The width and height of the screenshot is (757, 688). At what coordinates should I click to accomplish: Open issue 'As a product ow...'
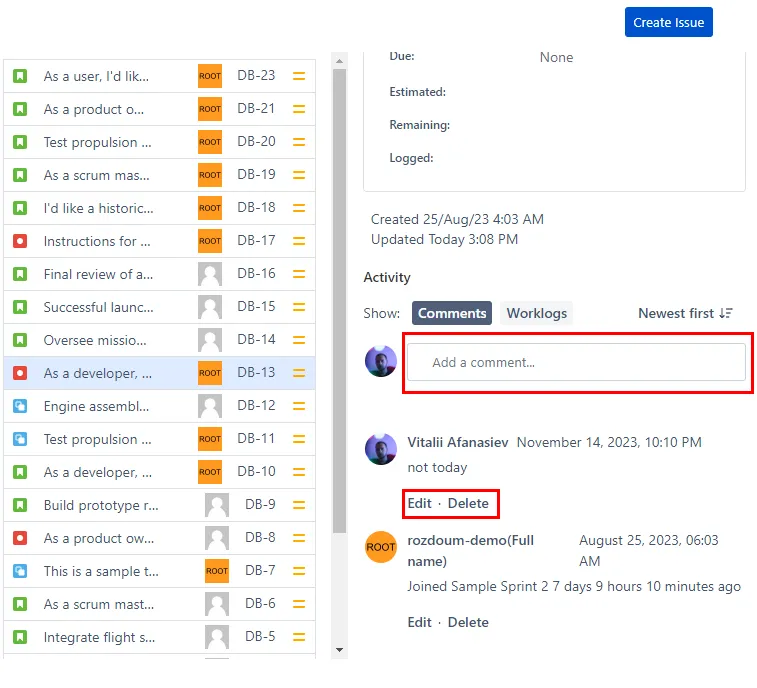(x=99, y=538)
